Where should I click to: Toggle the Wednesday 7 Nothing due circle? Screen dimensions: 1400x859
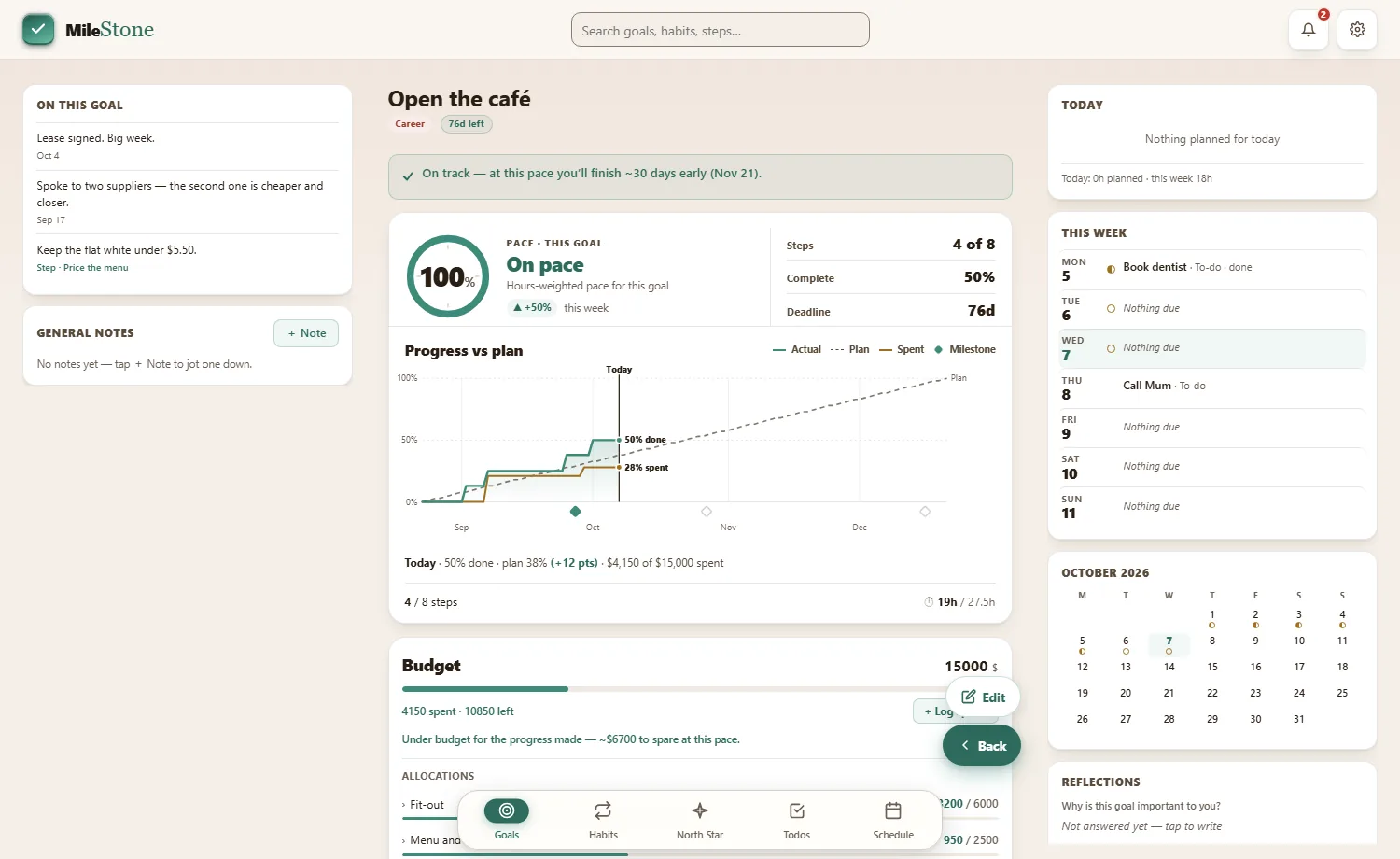(1111, 348)
